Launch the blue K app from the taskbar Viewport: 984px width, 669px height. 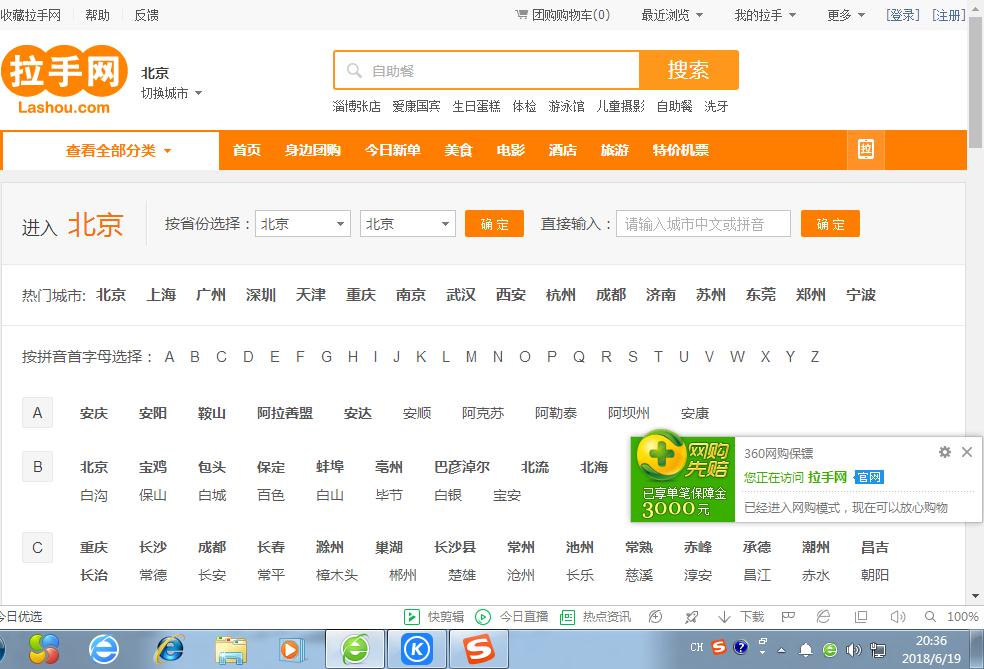[x=417, y=648]
